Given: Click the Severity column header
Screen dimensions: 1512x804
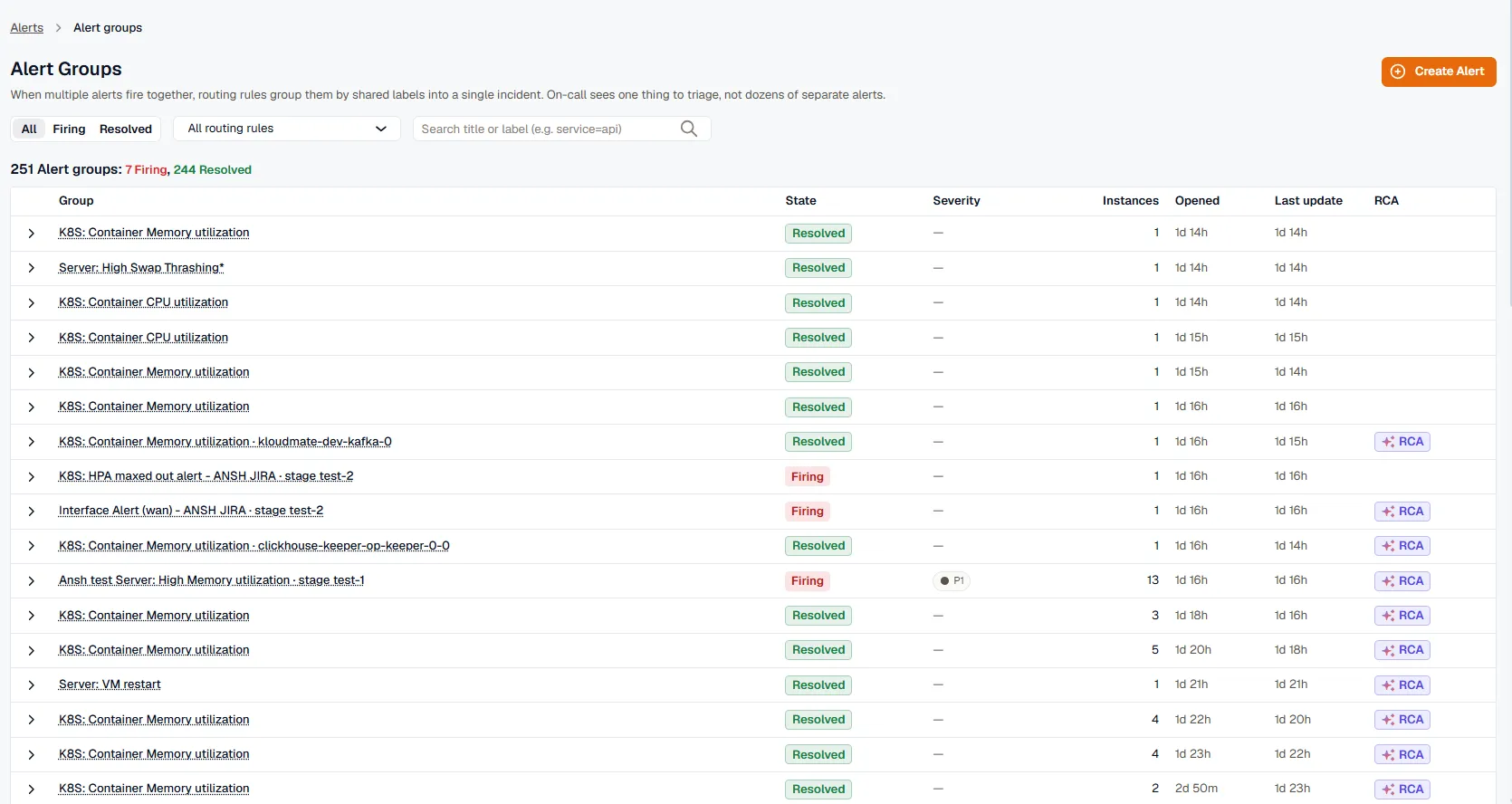Looking at the screenshot, I should 957,201.
